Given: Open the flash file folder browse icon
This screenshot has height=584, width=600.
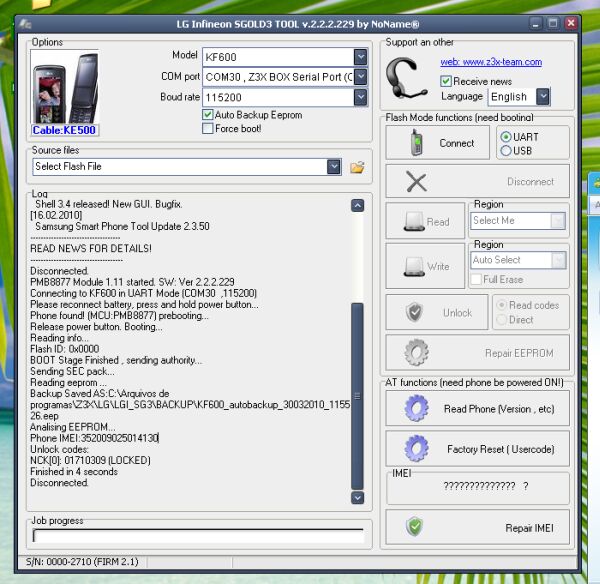Looking at the screenshot, I should 357,167.
